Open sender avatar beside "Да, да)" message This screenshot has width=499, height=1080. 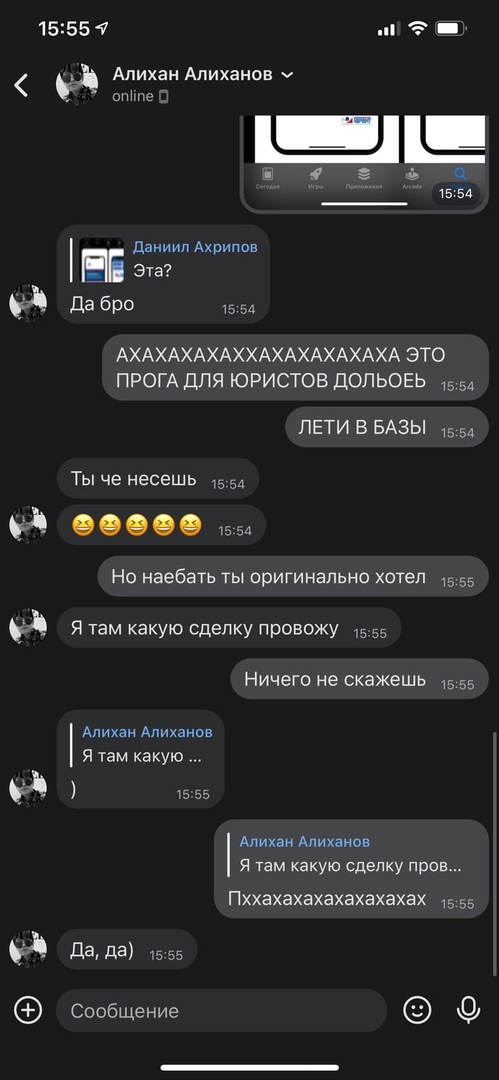28,949
